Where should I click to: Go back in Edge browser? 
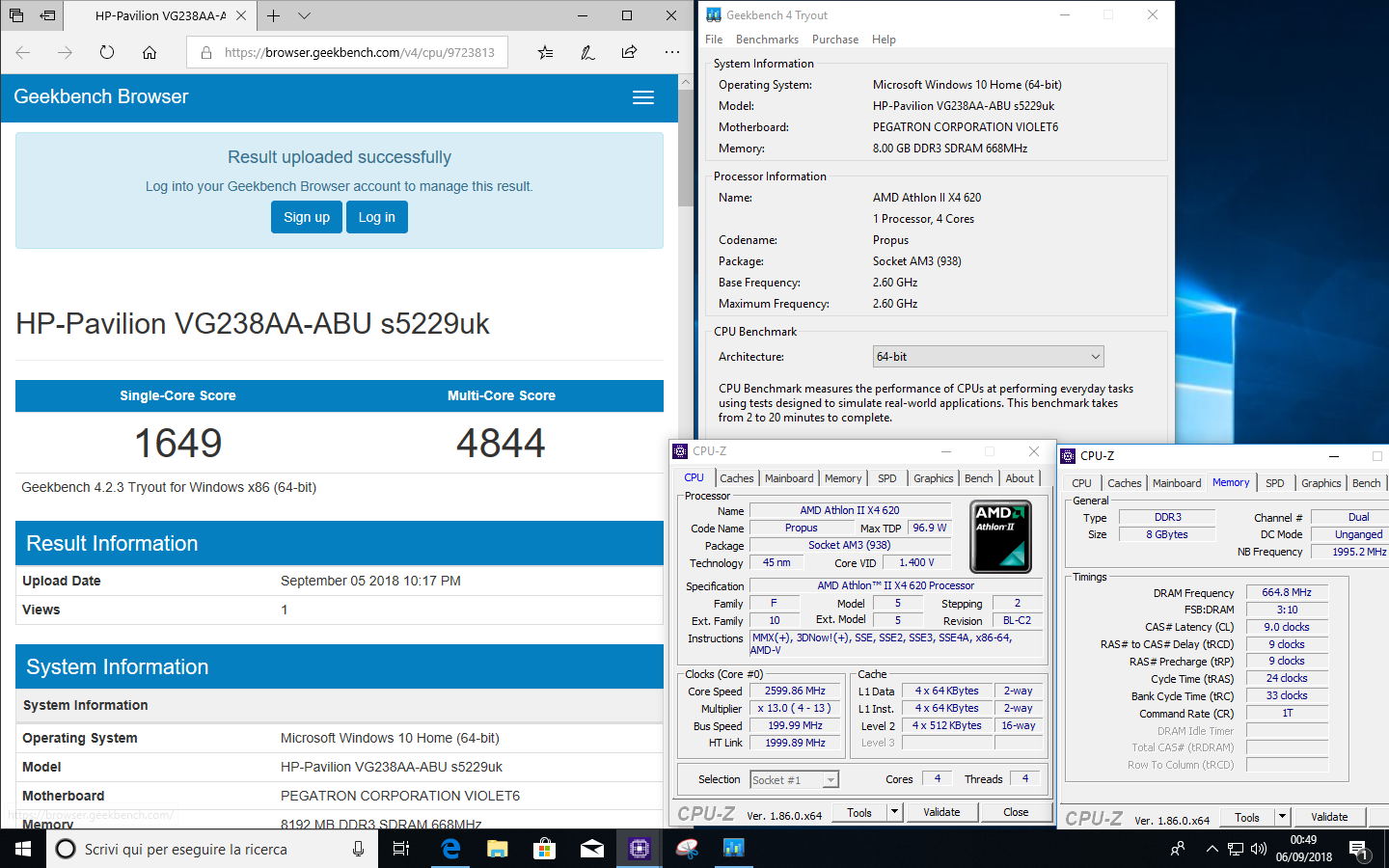click(23, 52)
